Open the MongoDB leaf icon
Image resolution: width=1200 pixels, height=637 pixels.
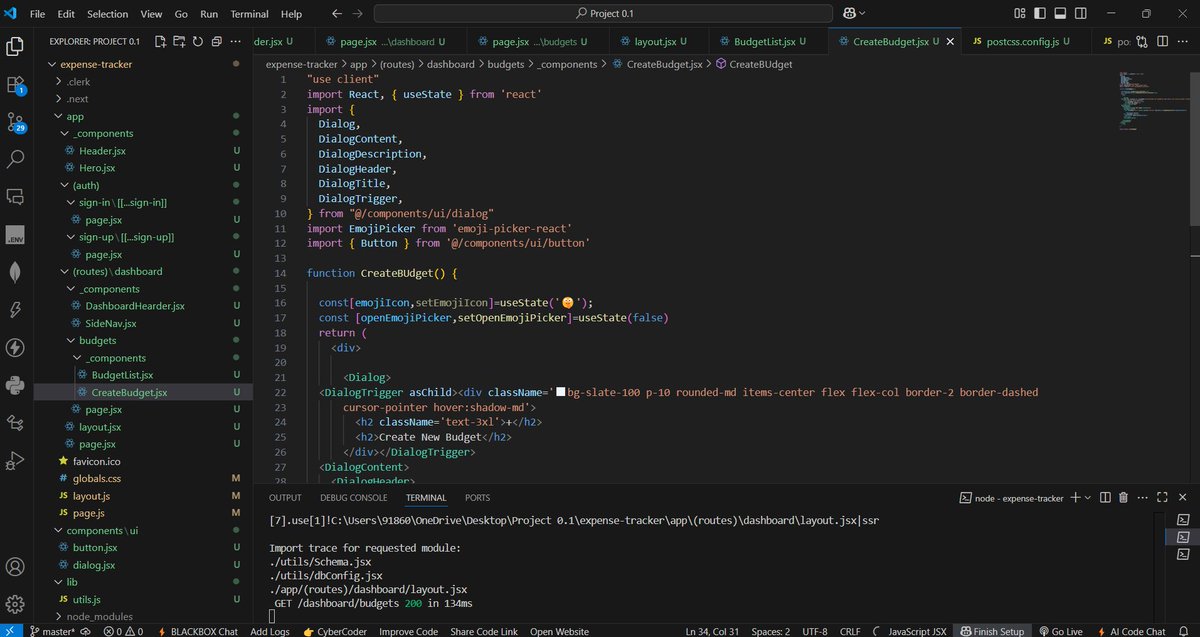(15, 272)
